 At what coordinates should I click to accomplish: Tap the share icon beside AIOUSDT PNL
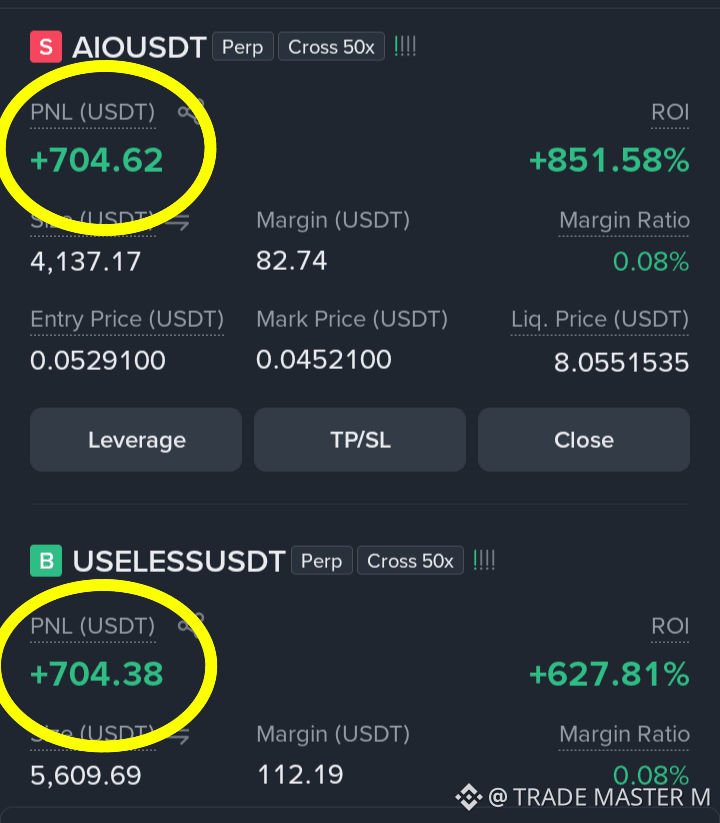(x=189, y=112)
